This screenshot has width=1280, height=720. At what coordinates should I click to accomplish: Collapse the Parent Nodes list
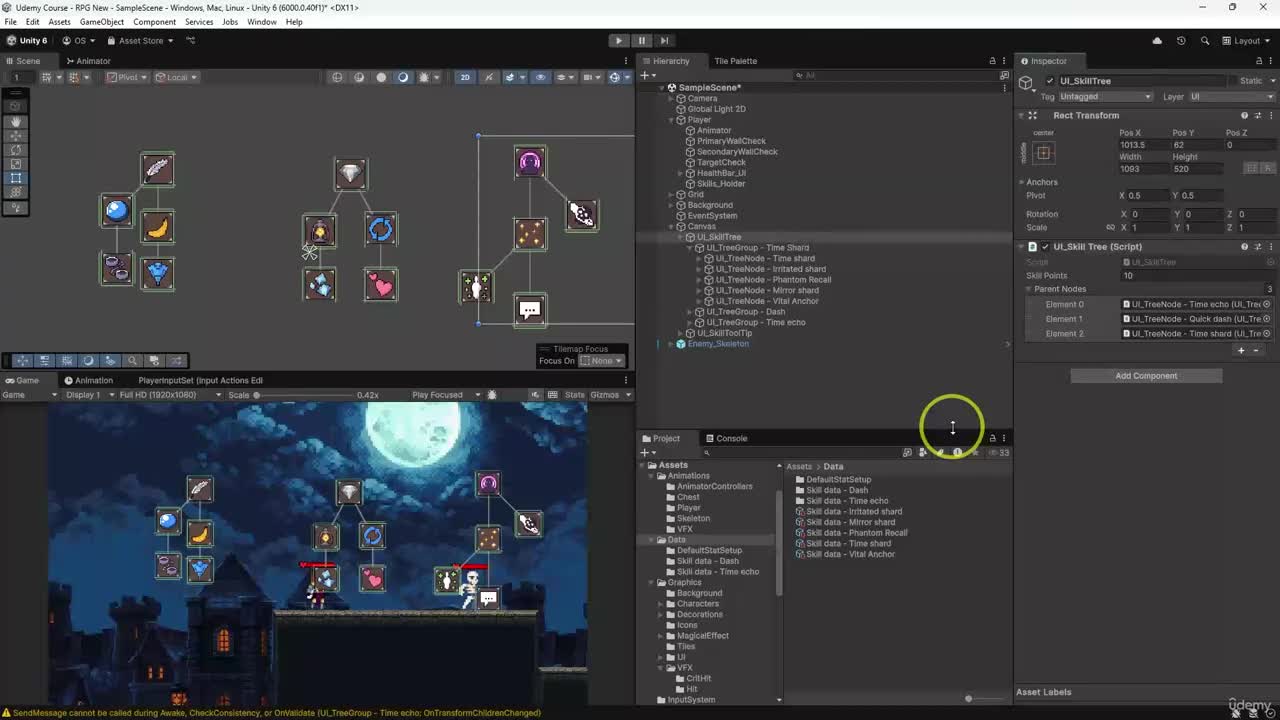[x=1027, y=289]
